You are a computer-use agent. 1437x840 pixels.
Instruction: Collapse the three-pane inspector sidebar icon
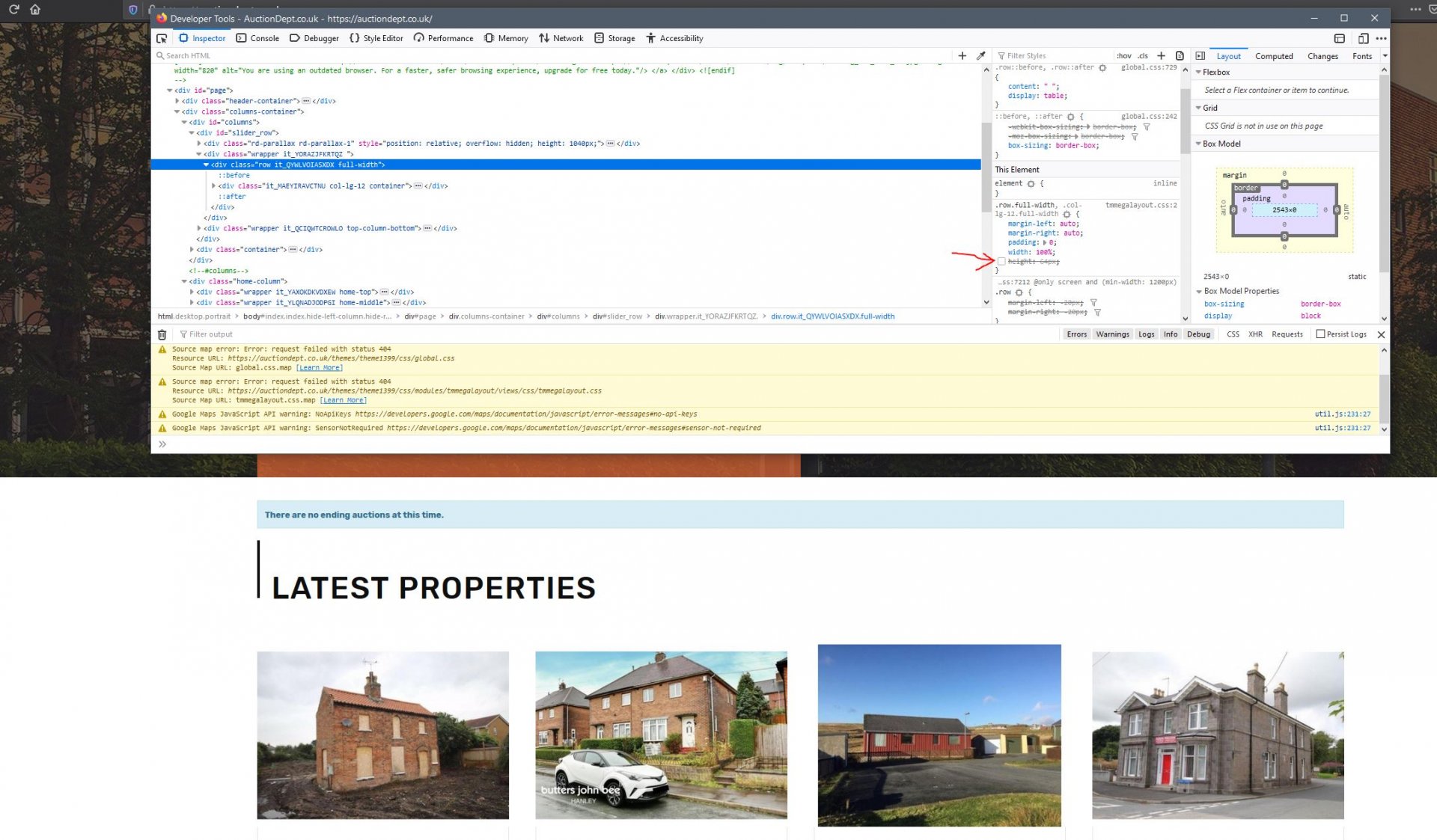tap(1200, 56)
